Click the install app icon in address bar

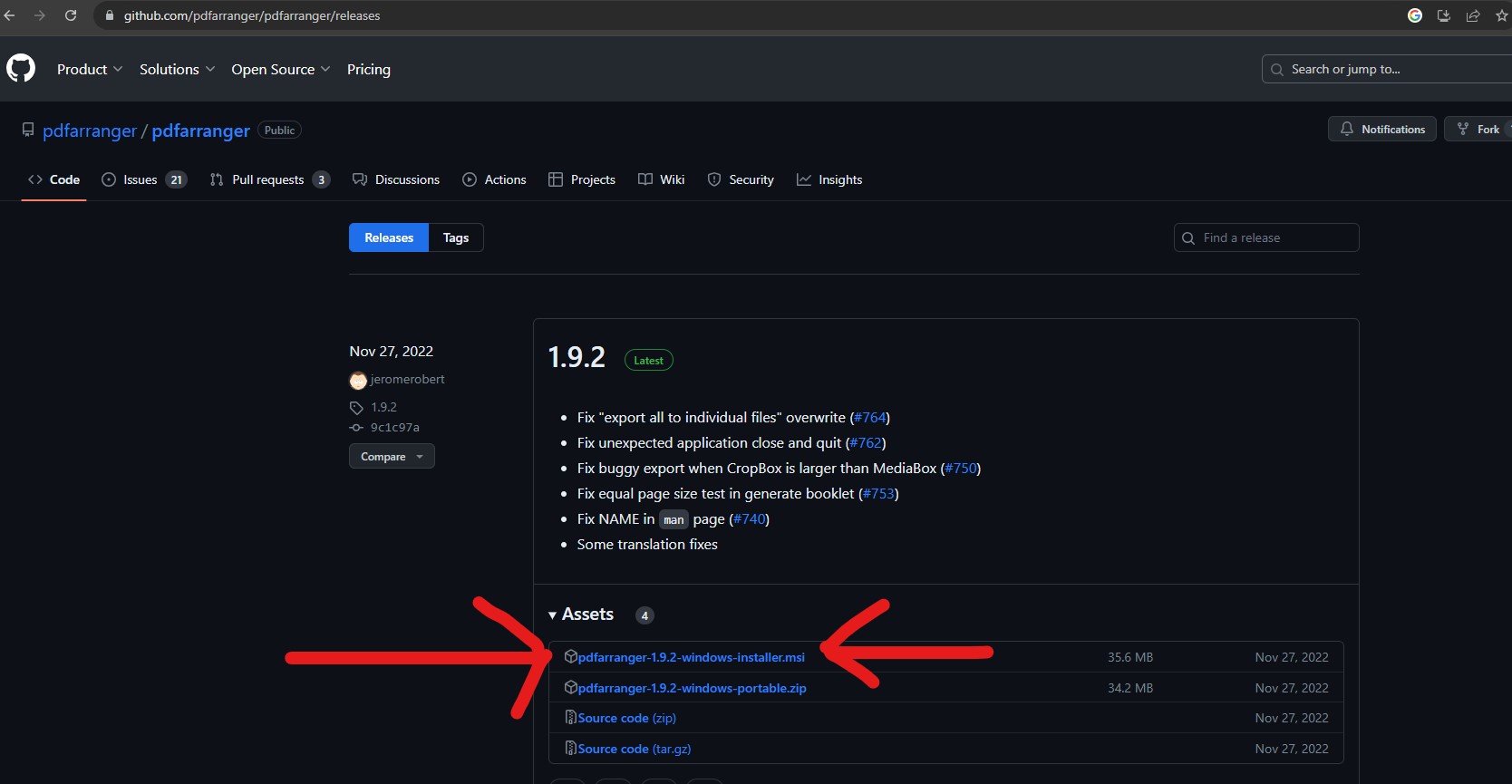(1444, 15)
